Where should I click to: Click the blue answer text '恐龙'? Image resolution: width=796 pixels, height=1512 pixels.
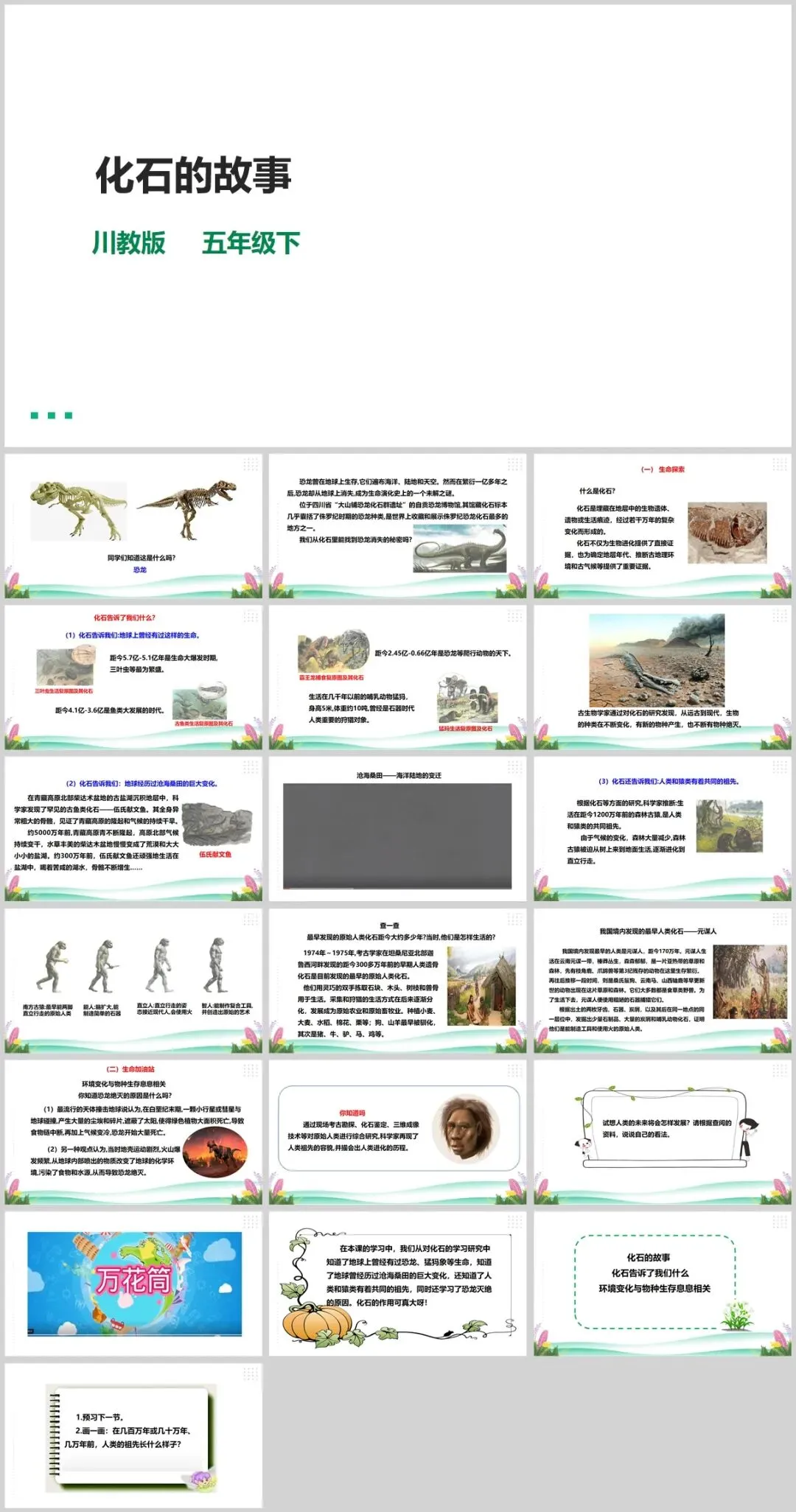[140, 570]
